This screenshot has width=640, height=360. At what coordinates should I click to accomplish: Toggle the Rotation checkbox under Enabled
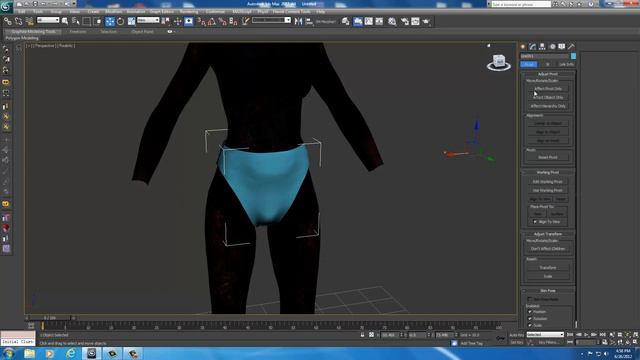coord(530,319)
